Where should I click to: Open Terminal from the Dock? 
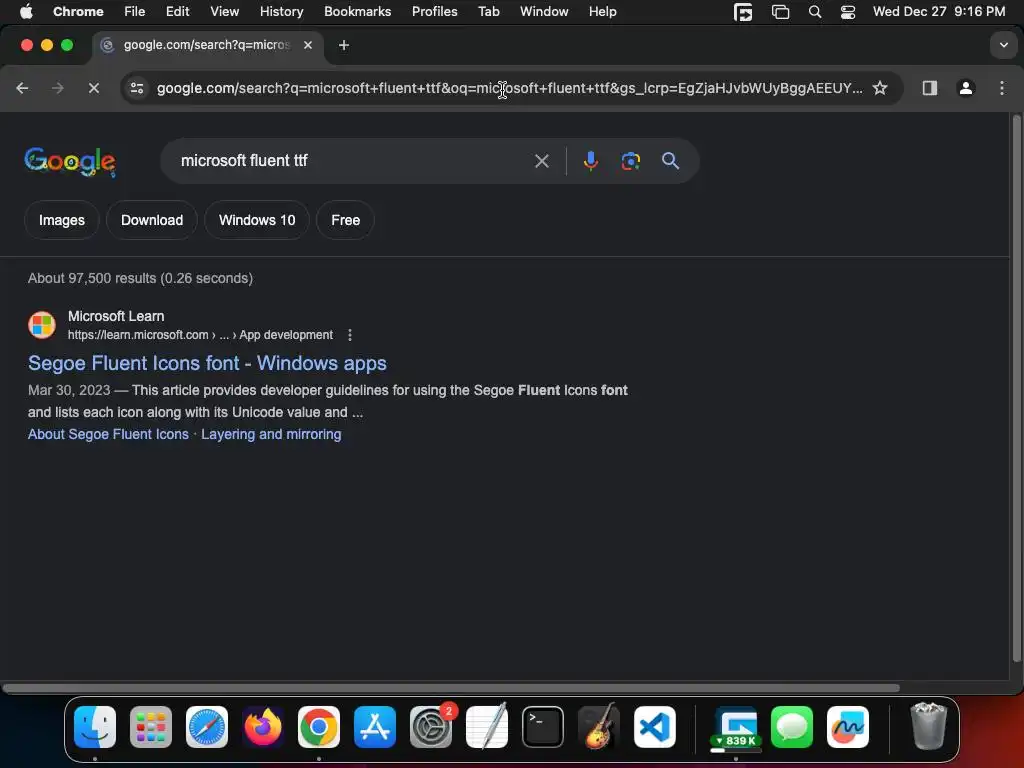pos(543,727)
